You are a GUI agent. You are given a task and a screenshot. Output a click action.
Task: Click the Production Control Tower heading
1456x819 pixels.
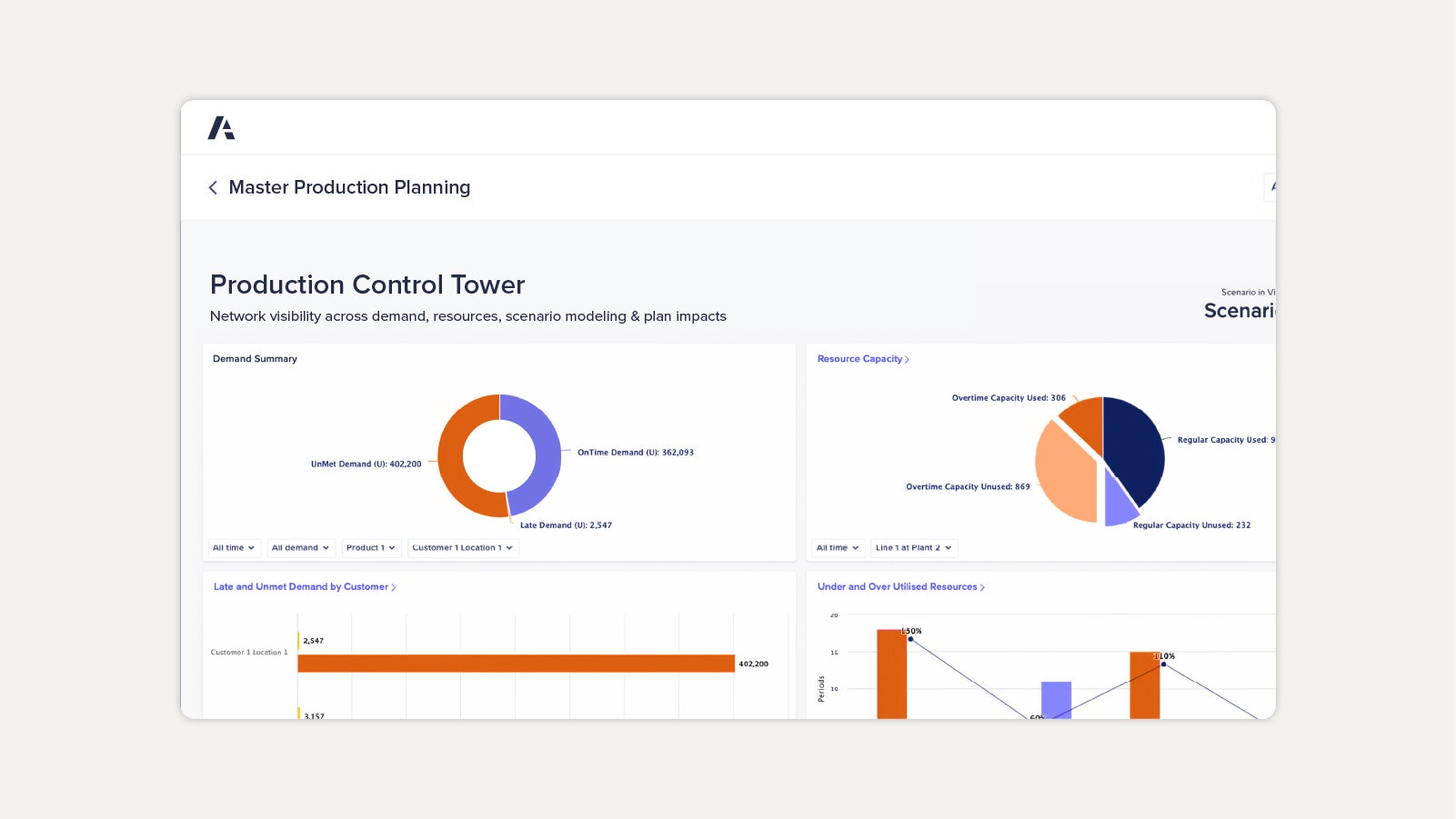[x=367, y=285]
